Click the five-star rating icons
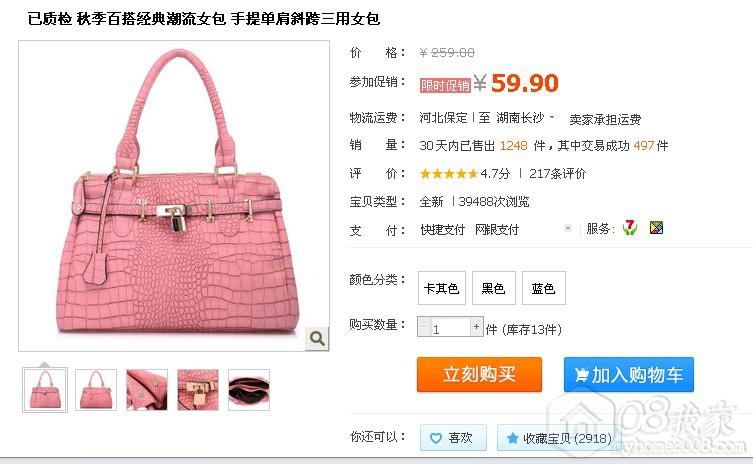Screen dimensions: 753x464 pyautogui.click(x=449, y=174)
